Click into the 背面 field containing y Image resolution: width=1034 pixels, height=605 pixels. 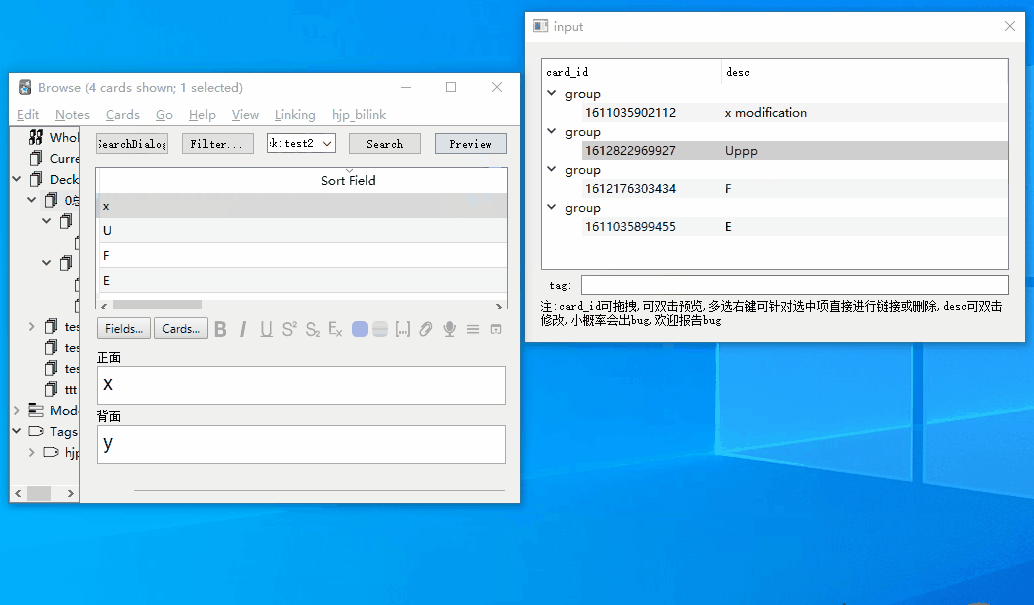301,444
